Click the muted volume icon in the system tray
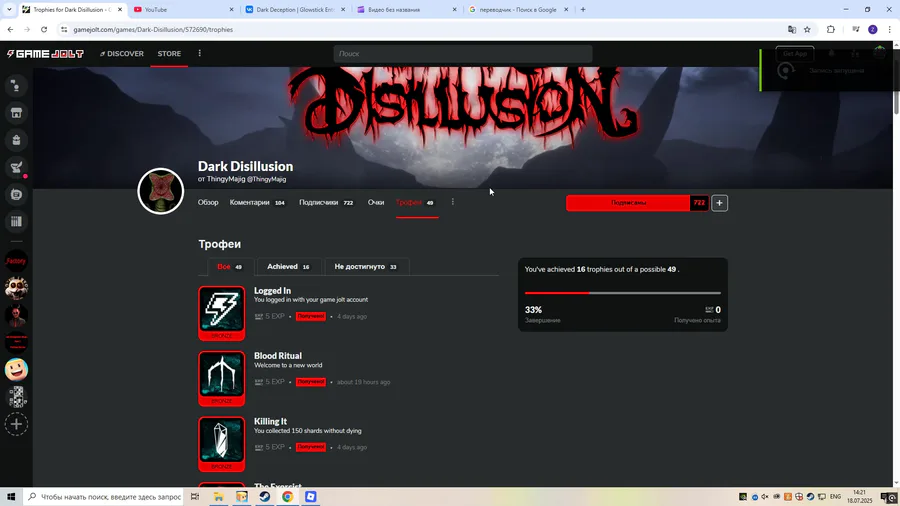Screen dimensions: 900x506 [765, 497]
